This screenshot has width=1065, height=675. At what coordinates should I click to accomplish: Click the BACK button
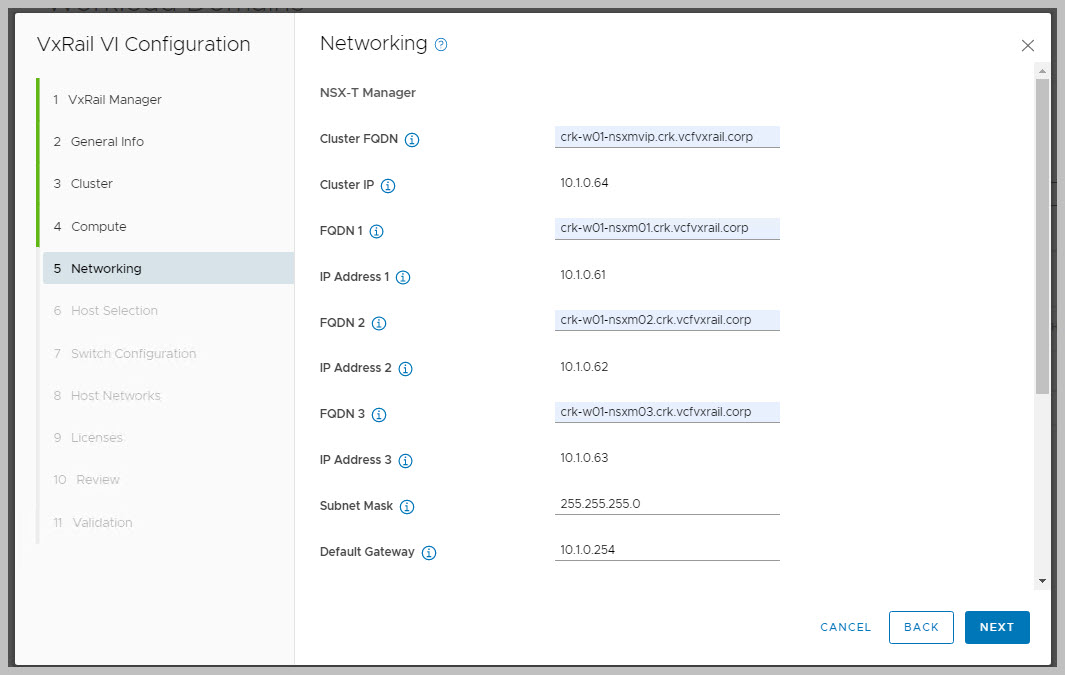921,627
